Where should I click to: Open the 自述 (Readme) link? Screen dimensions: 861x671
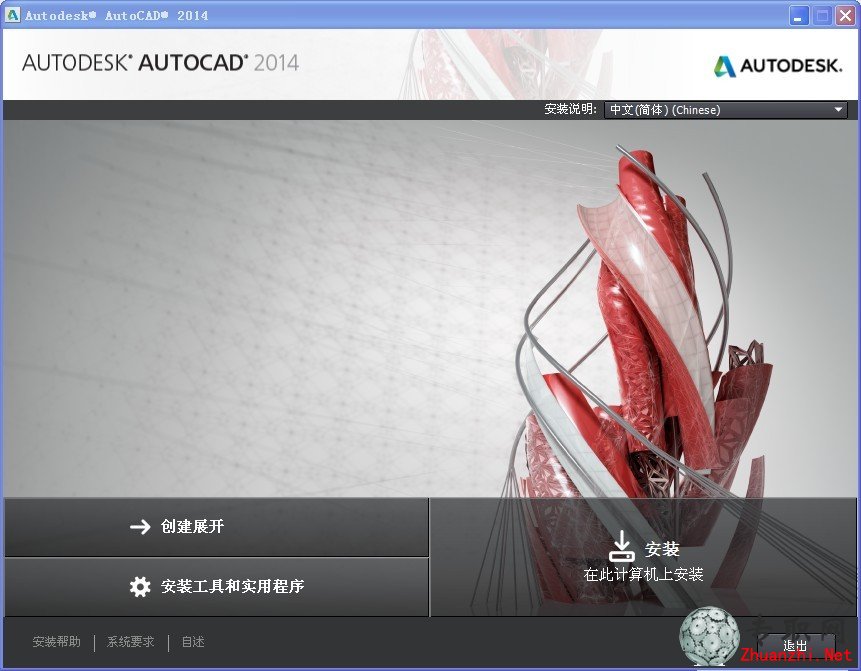pos(193,641)
